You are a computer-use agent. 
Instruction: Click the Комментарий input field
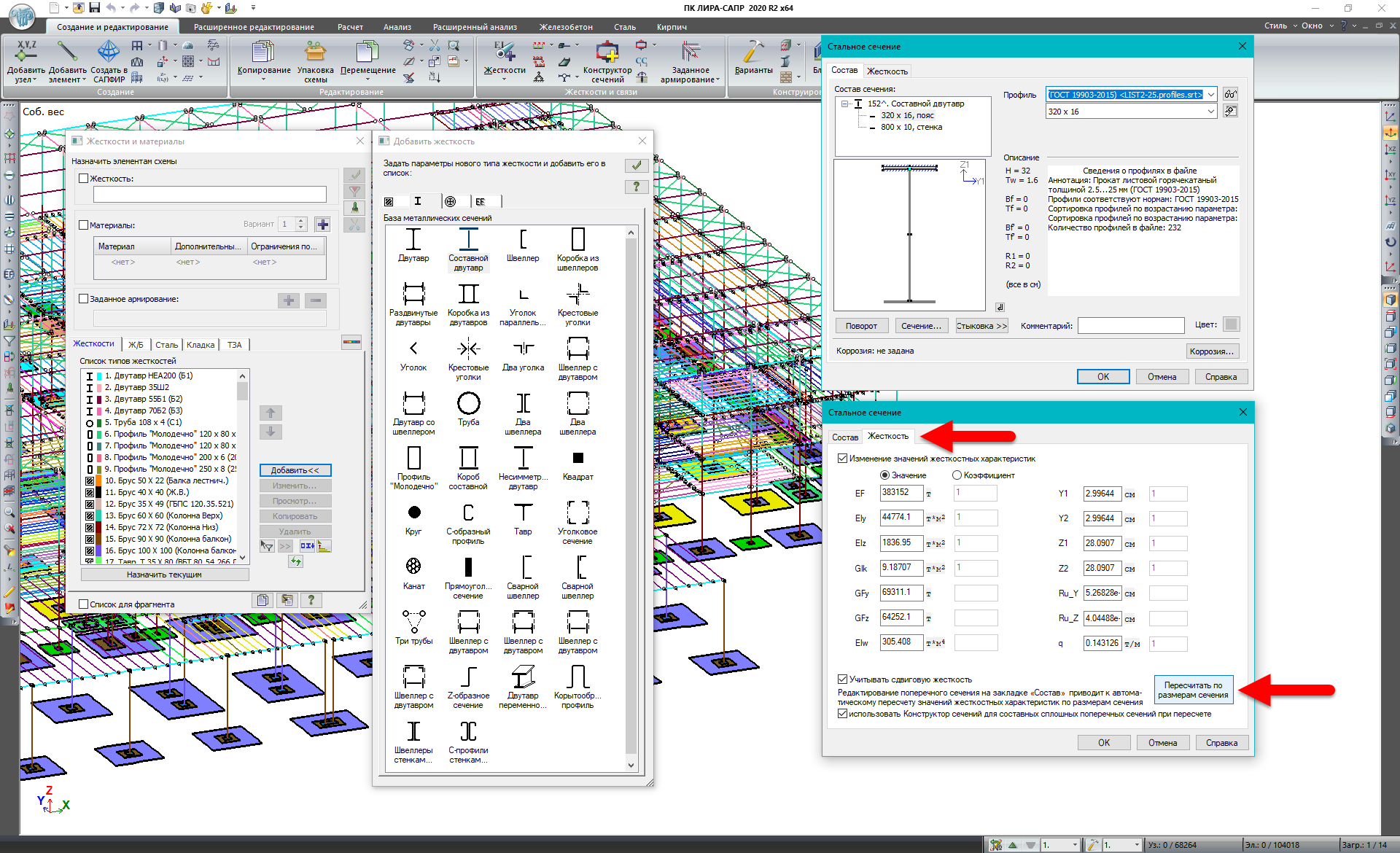(x=1130, y=326)
